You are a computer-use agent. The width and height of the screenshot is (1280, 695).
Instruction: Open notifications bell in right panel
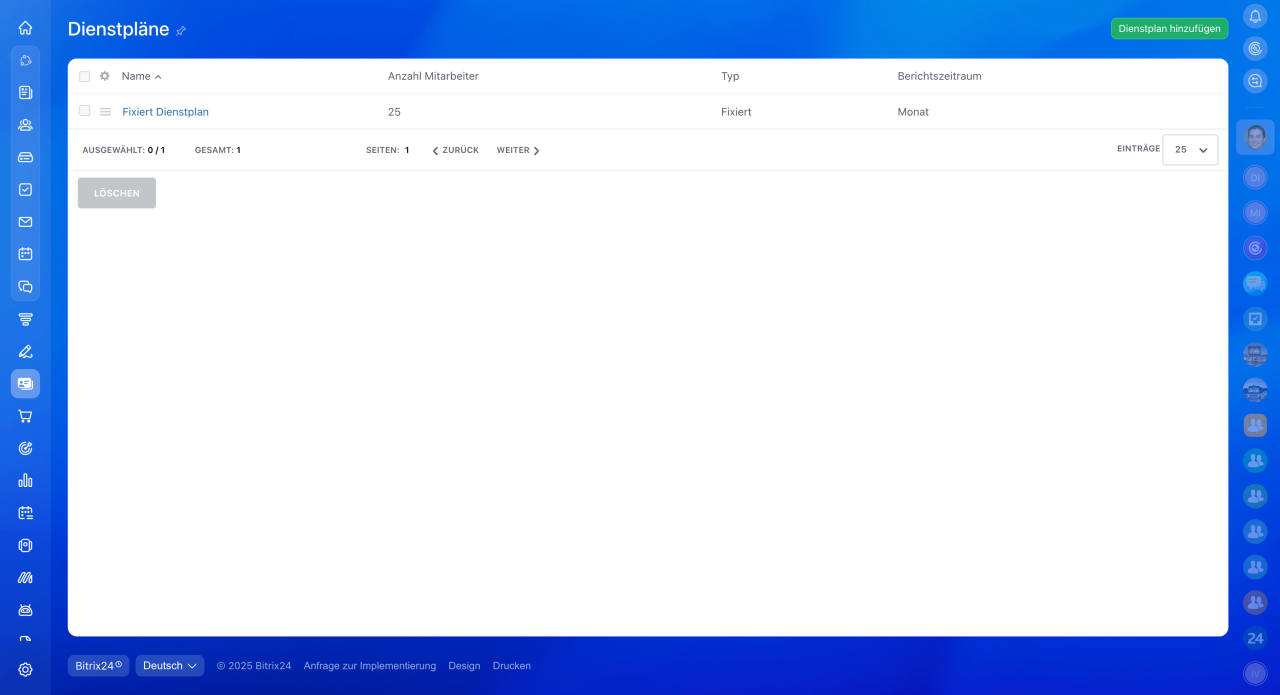(x=1255, y=16)
